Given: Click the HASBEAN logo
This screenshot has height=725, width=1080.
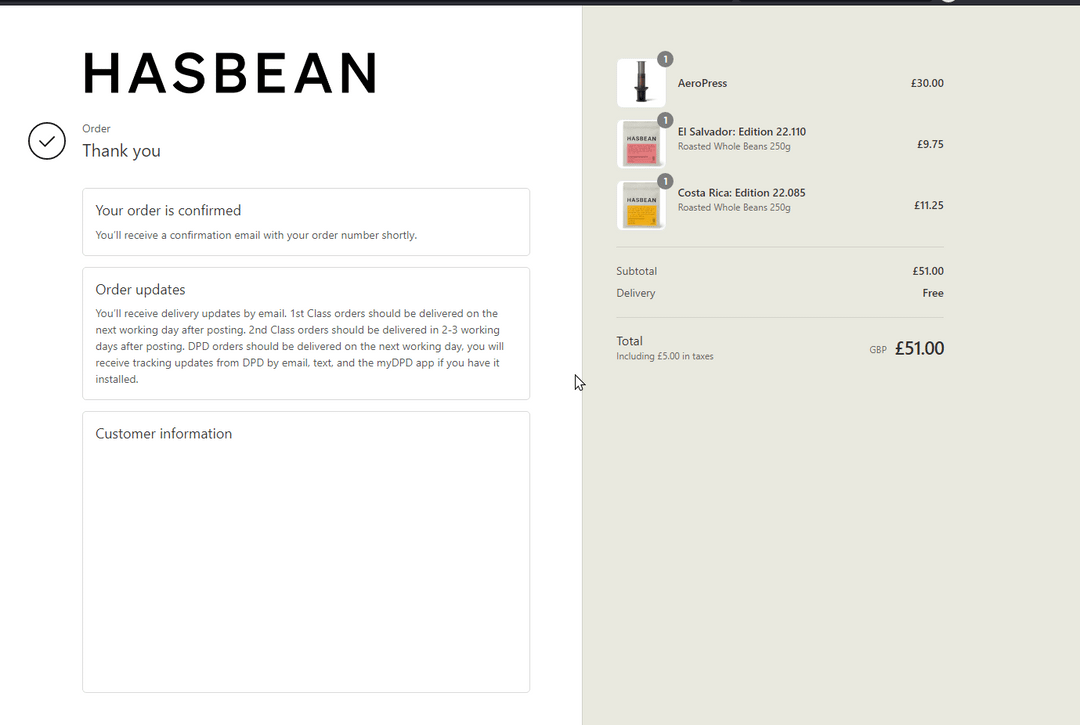Looking at the screenshot, I should 230,74.
